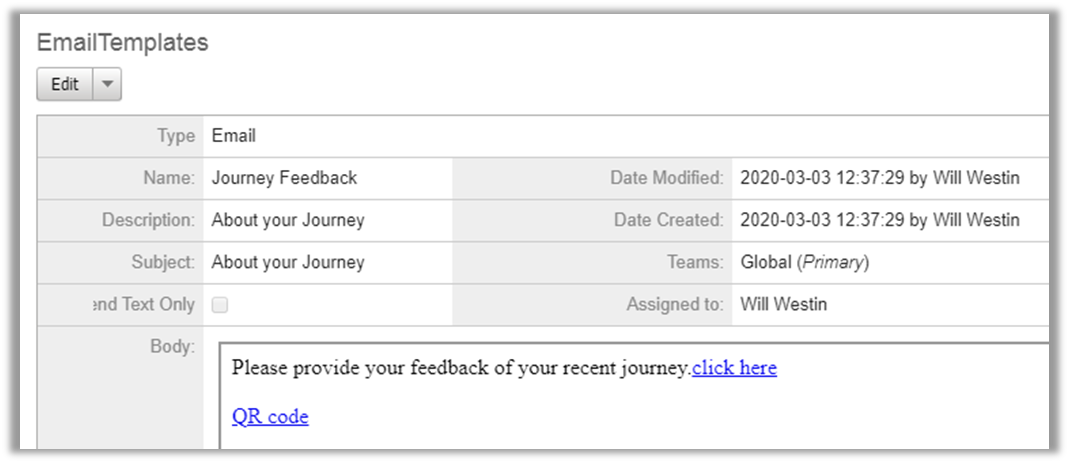Open the 'click here' hyperlink
1069x463 pixels.
(x=734, y=368)
